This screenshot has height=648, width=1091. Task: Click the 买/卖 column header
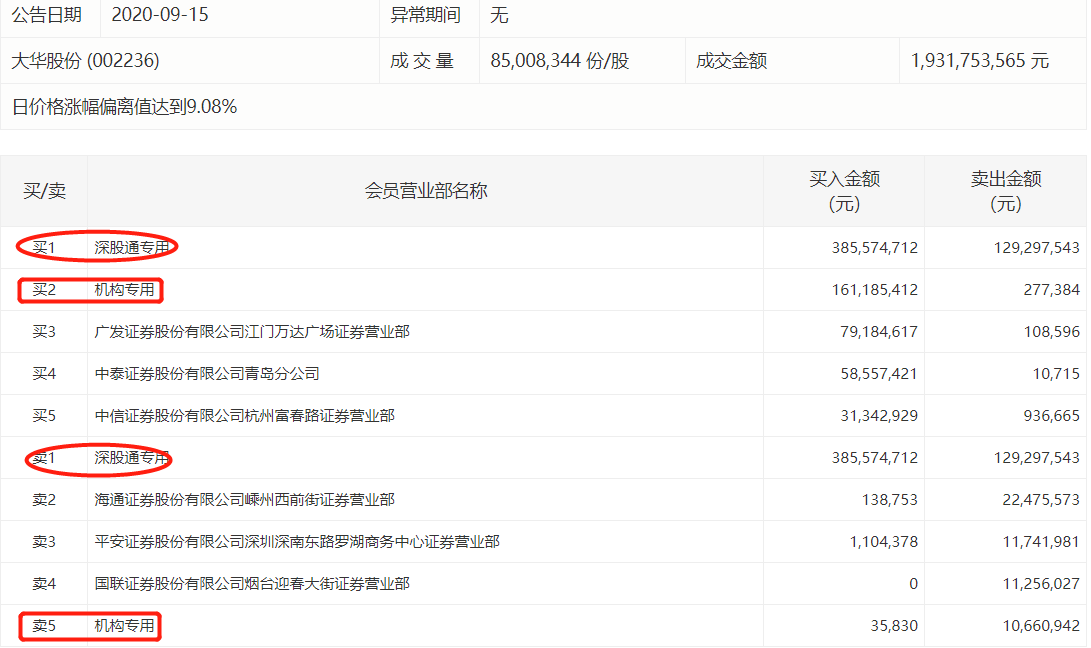pos(44,191)
